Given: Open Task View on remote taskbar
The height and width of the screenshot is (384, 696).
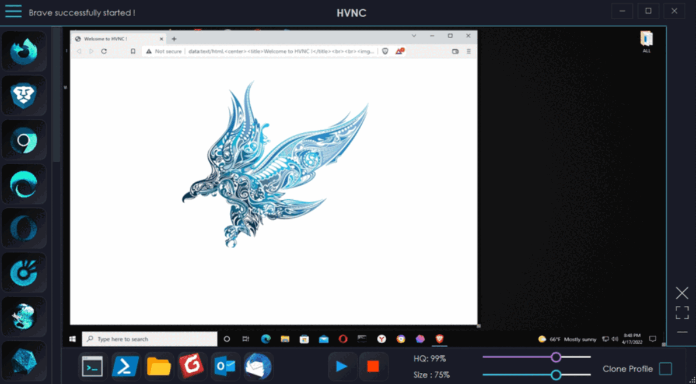Looking at the screenshot, I should click(x=246, y=339).
